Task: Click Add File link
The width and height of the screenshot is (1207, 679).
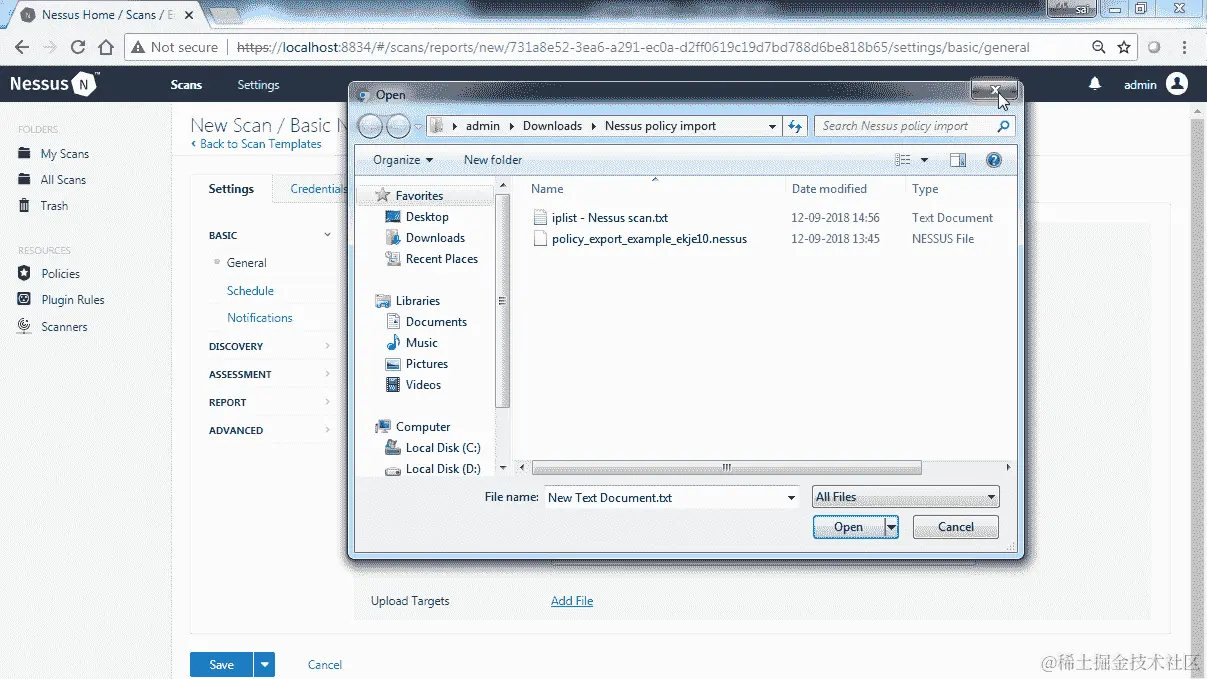Action: tap(572, 601)
